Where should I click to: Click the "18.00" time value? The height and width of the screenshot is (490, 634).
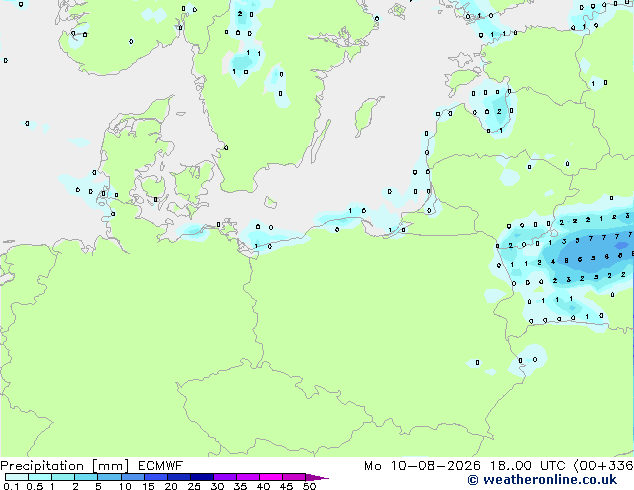pos(511,466)
